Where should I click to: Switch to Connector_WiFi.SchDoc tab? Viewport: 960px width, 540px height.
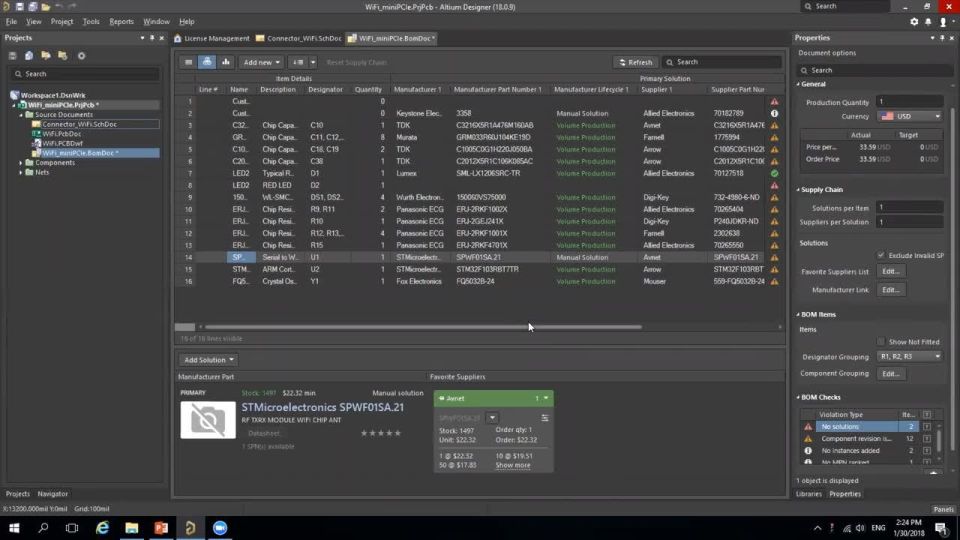pyautogui.click(x=299, y=38)
